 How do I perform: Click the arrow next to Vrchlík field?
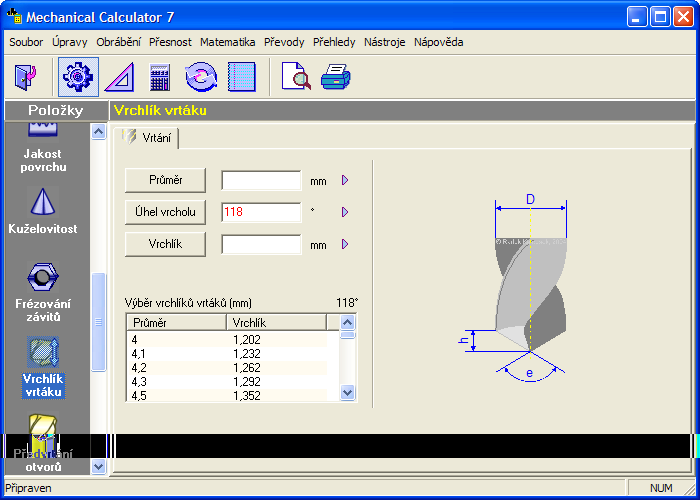(345, 244)
